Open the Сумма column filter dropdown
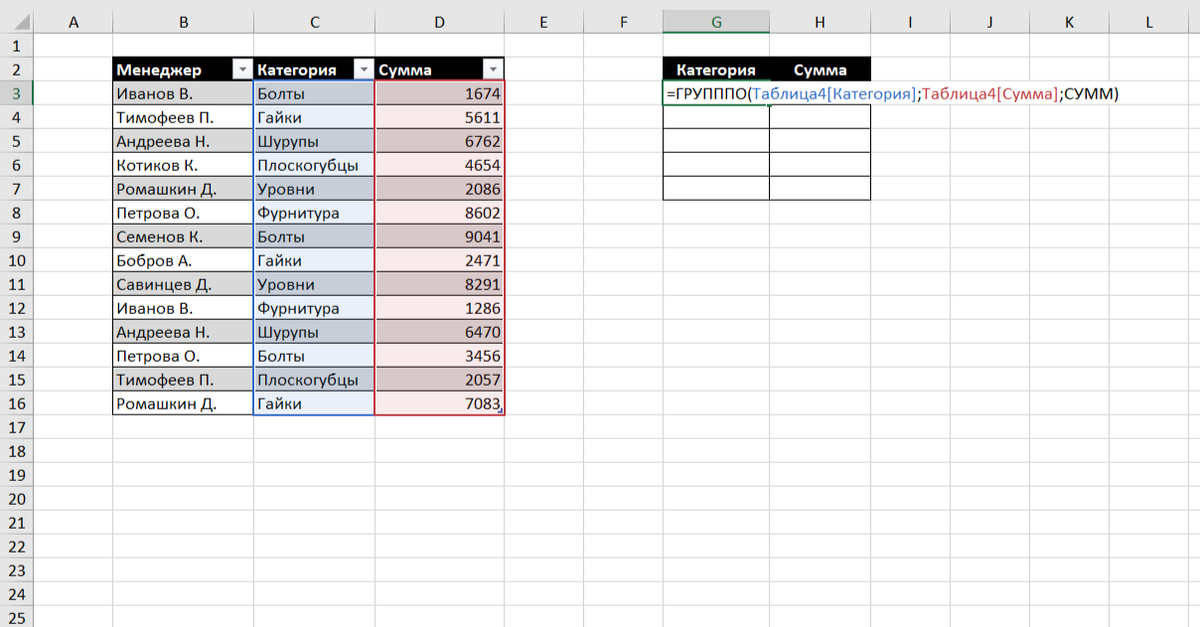 [x=493, y=69]
